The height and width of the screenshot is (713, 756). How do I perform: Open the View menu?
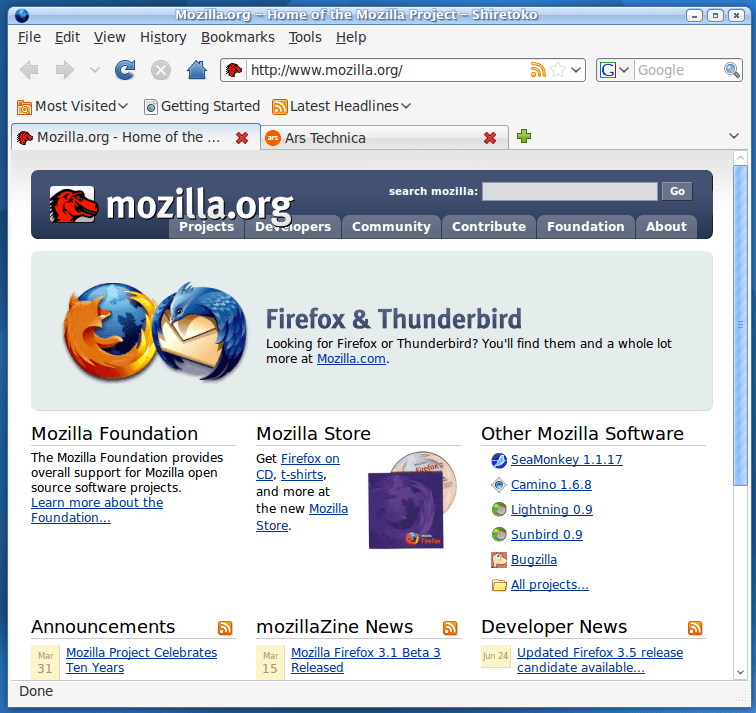(109, 37)
